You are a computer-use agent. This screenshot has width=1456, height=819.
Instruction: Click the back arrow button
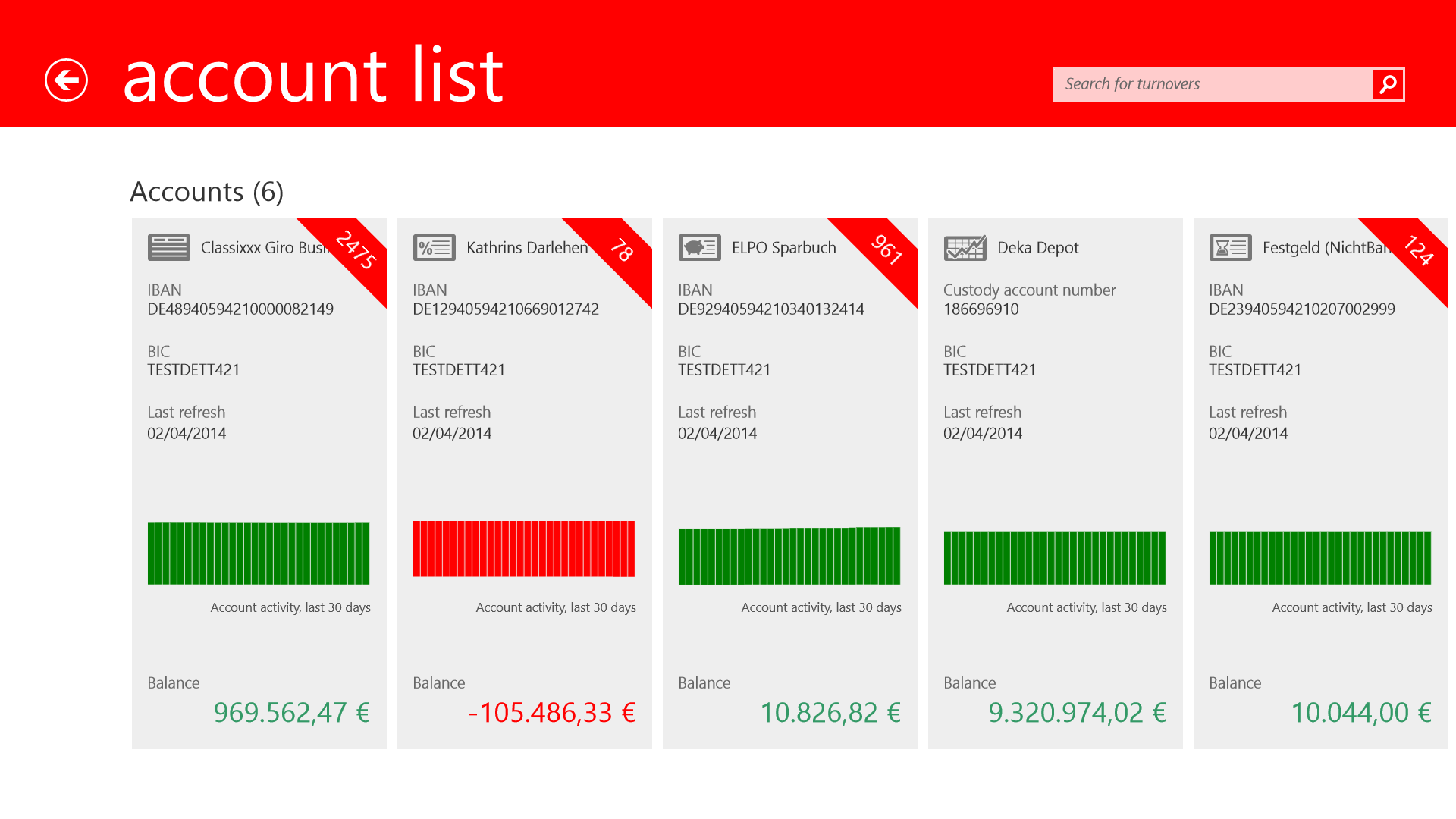click(x=67, y=80)
